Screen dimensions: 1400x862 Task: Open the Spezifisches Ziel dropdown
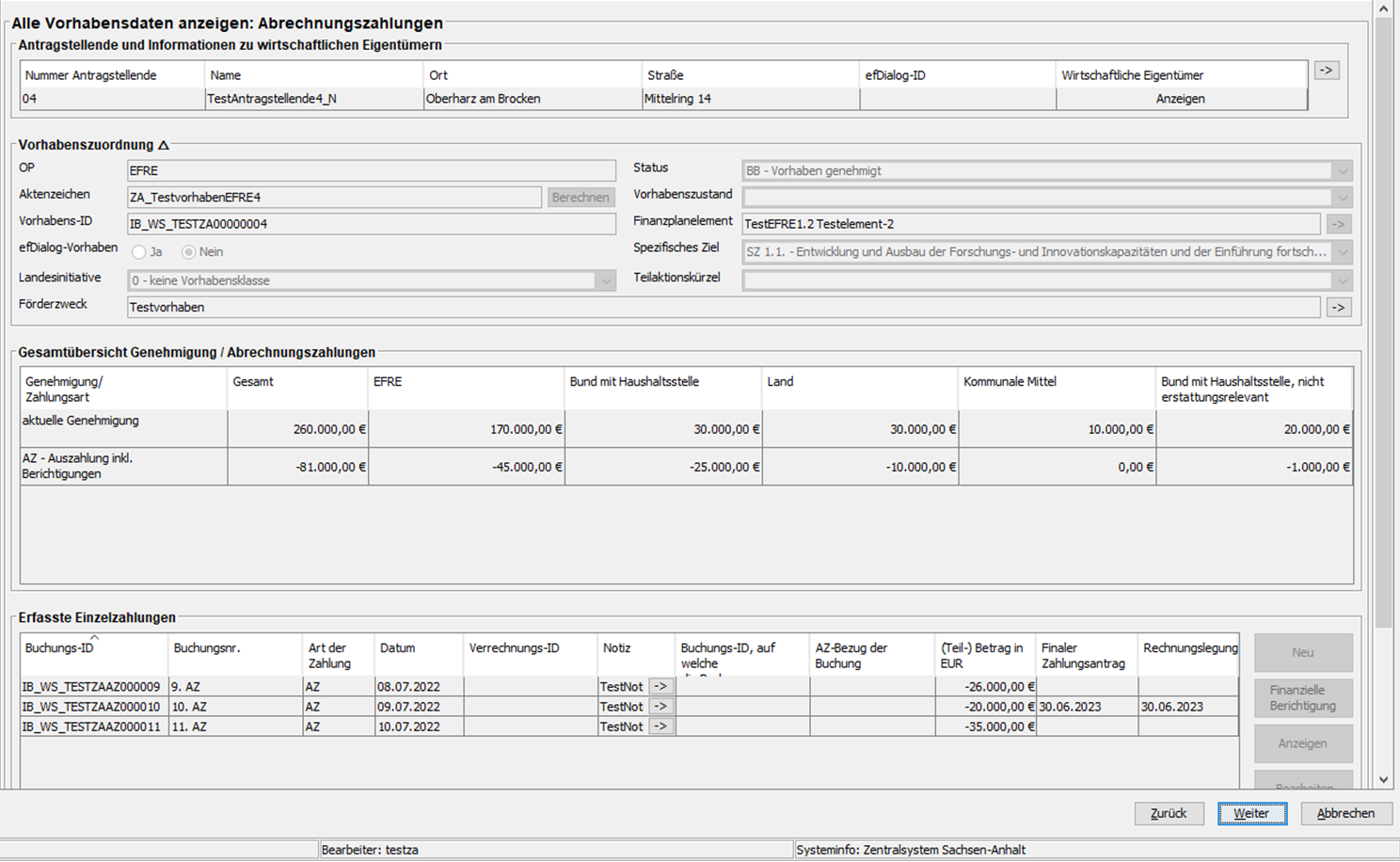[1343, 252]
